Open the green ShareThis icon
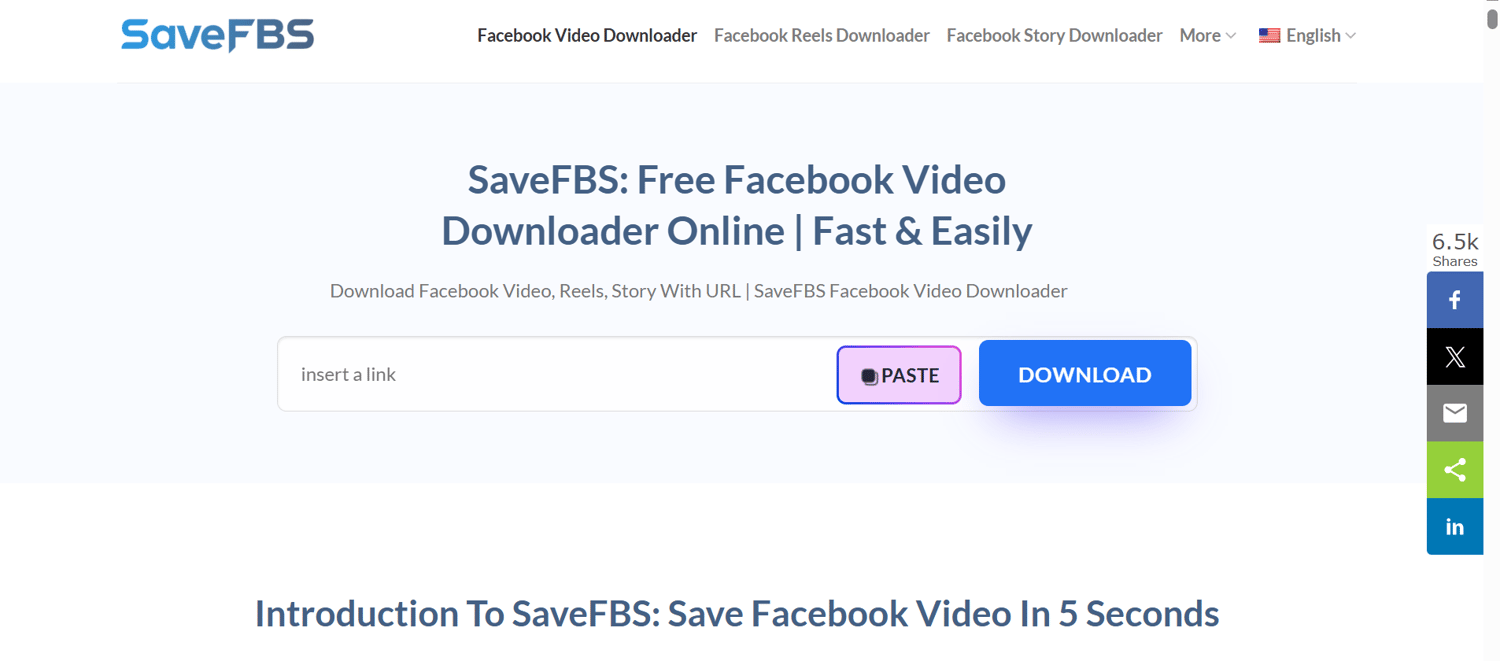The height and width of the screenshot is (661, 1500). pyautogui.click(x=1455, y=470)
